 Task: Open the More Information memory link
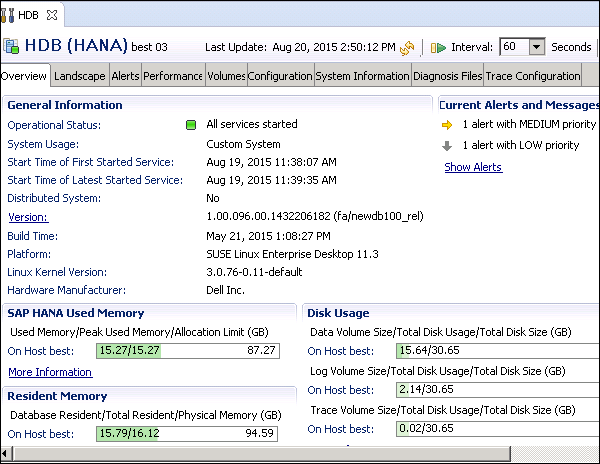pyautogui.click(x=50, y=372)
